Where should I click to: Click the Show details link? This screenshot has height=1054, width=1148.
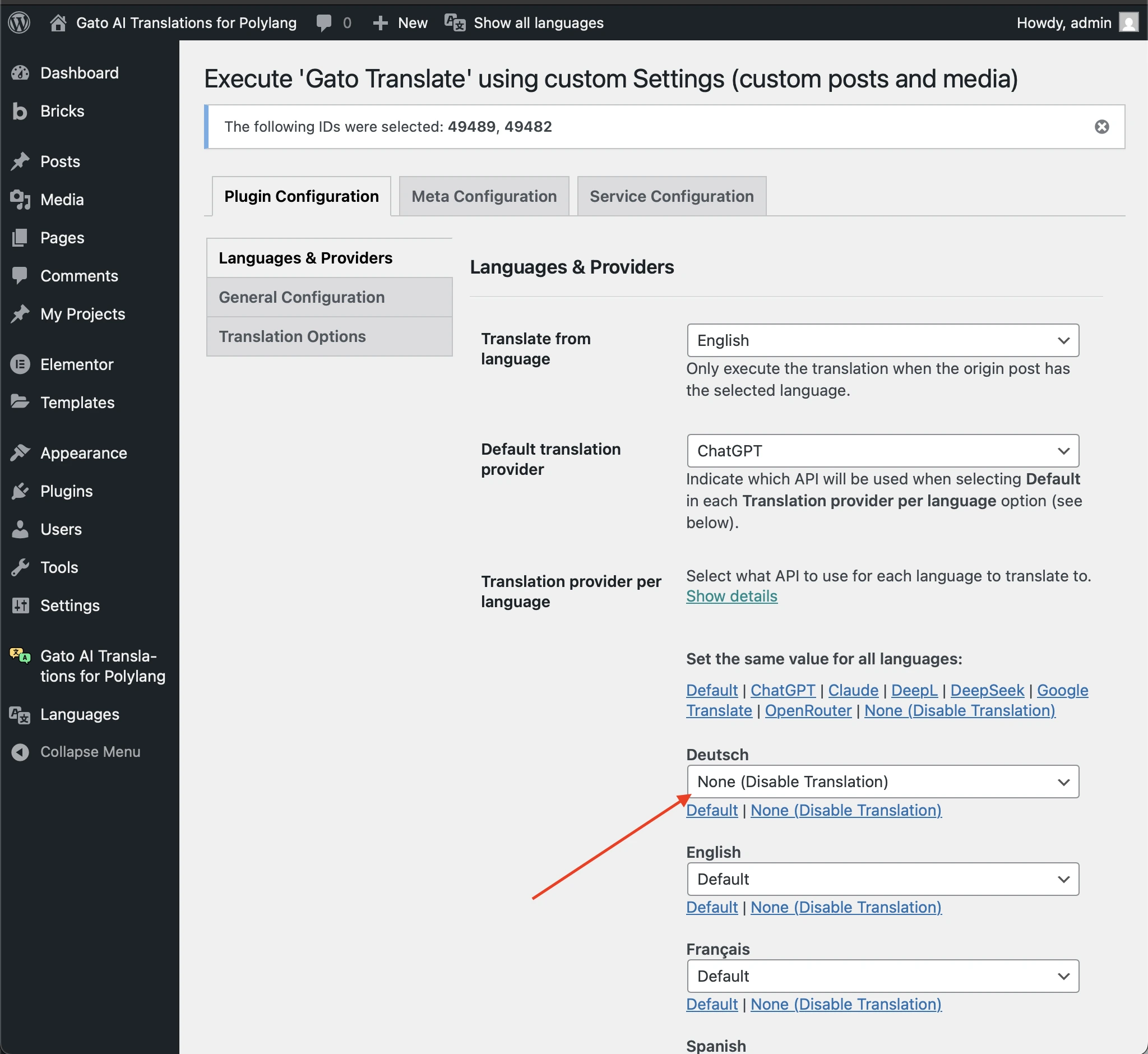pyautogui.click(x=732, y=595)
